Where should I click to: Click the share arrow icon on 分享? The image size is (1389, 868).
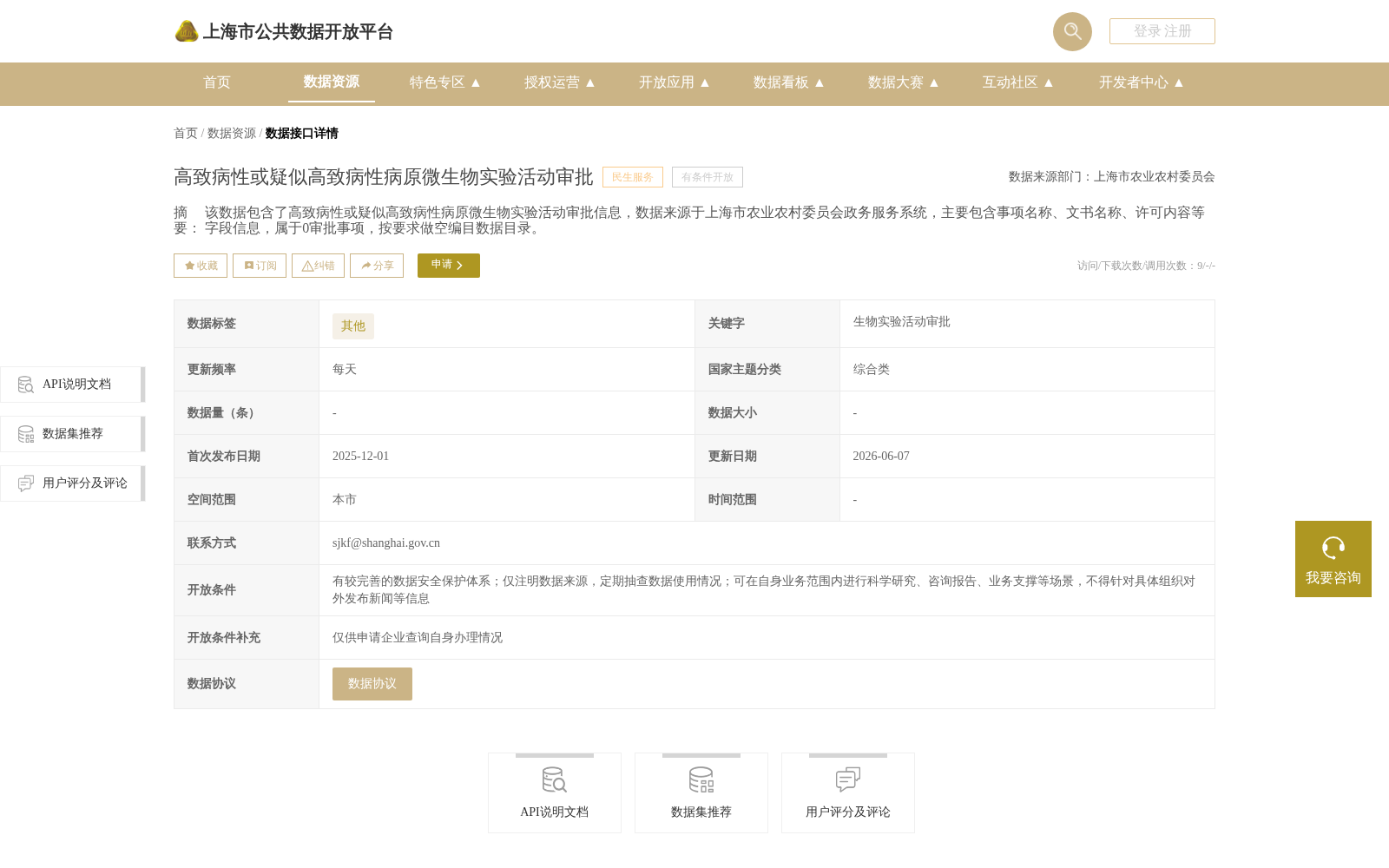pyautogui.click(x=366, y=266)
